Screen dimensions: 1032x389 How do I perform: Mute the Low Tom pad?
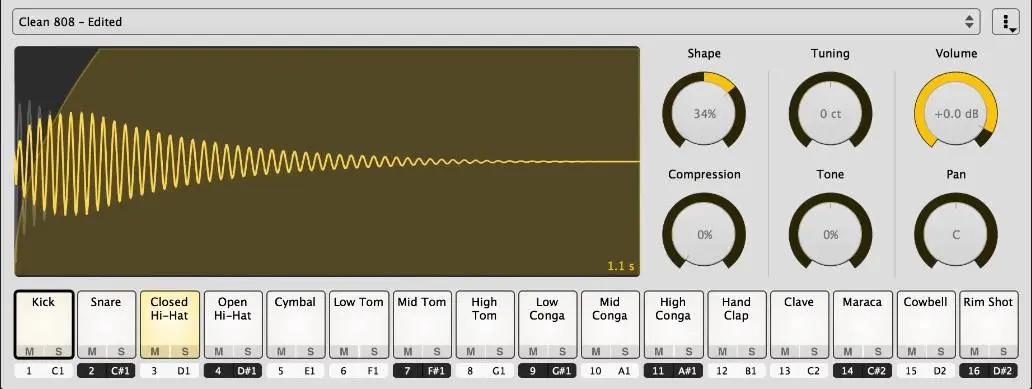click(344, 351)
